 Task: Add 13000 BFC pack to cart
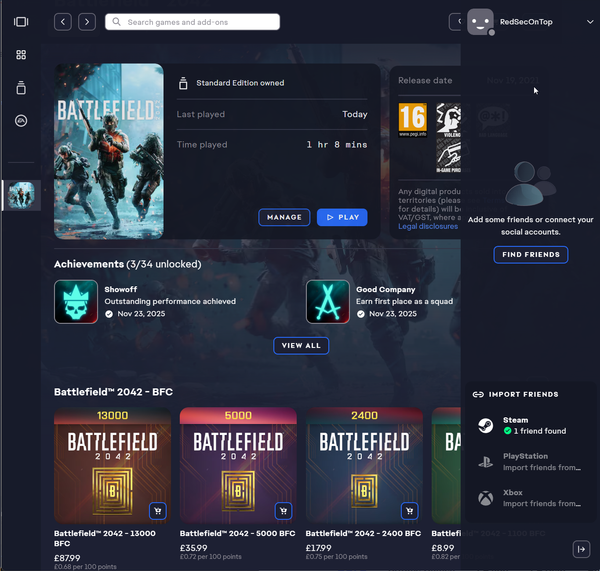pos(157,511)
